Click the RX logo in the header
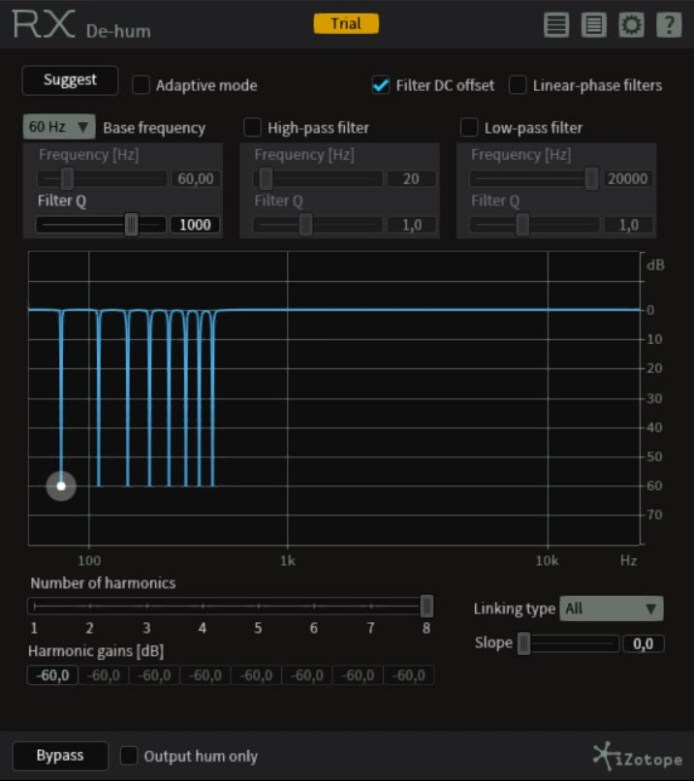The width and height of the screenshot is (694, 781). pos(44,25)
